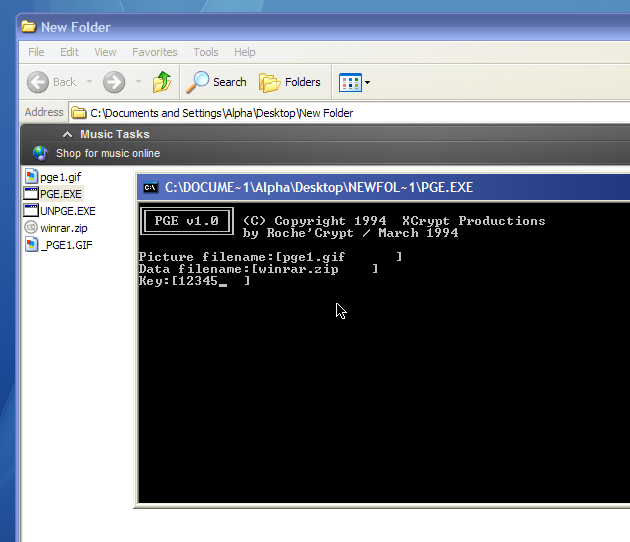
Task: Select the winrar.zip file icon
Action: click(x=31, y=227)
